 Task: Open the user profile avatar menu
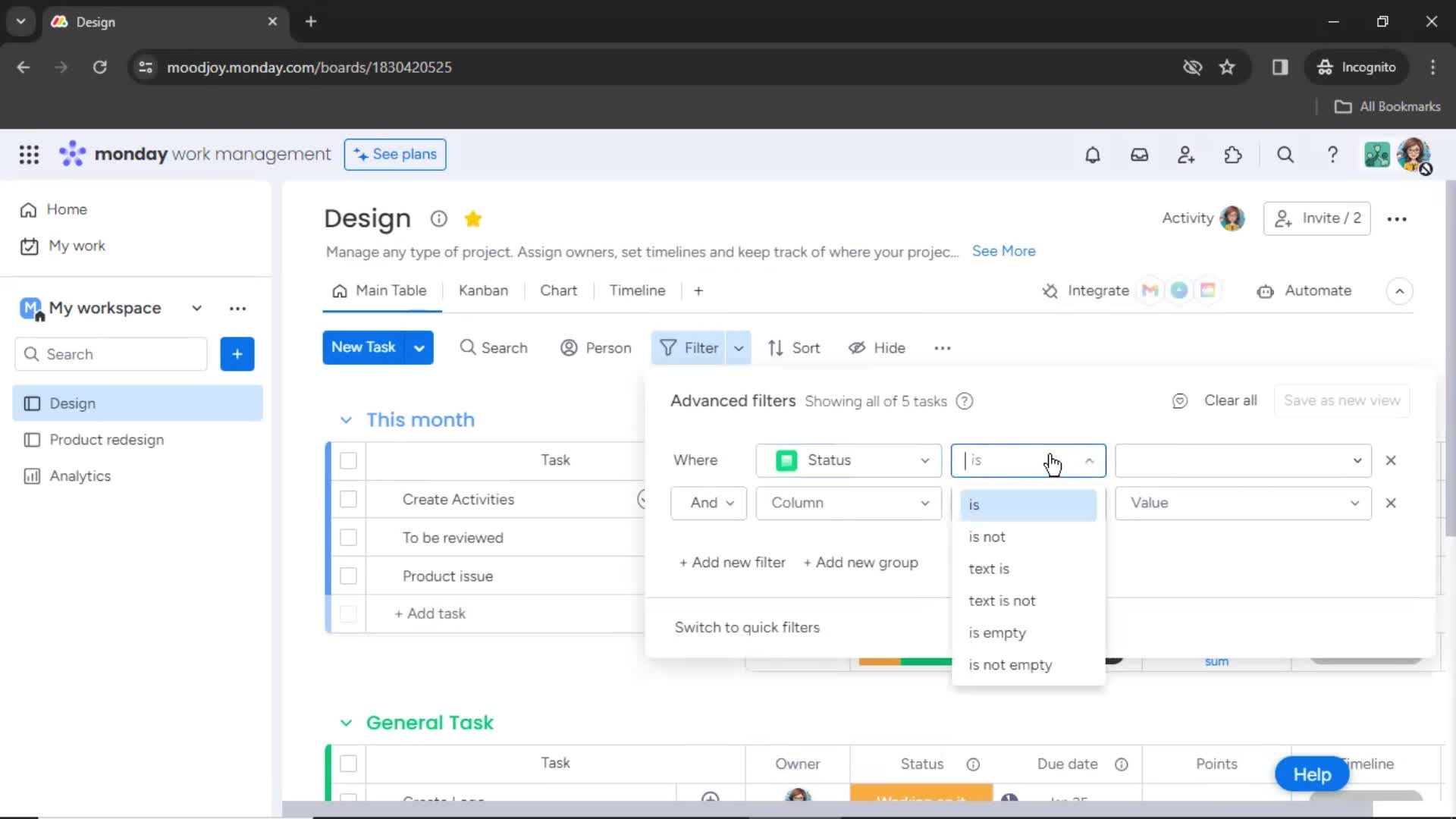[x=1414, y=155]
